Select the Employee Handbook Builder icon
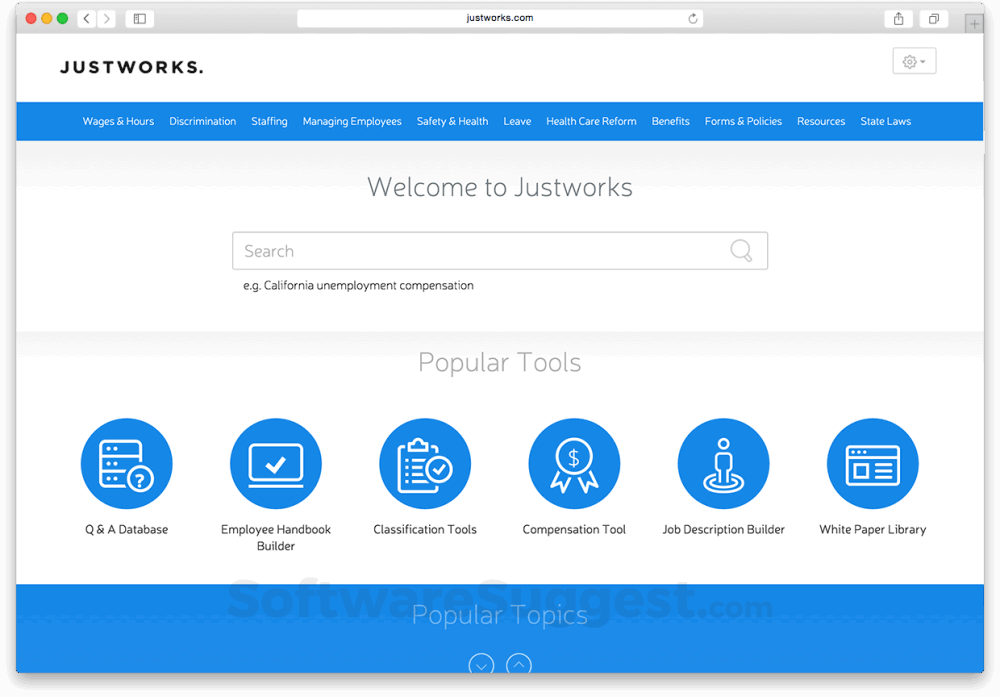The image size is (1000, 697). click(276, 463)
